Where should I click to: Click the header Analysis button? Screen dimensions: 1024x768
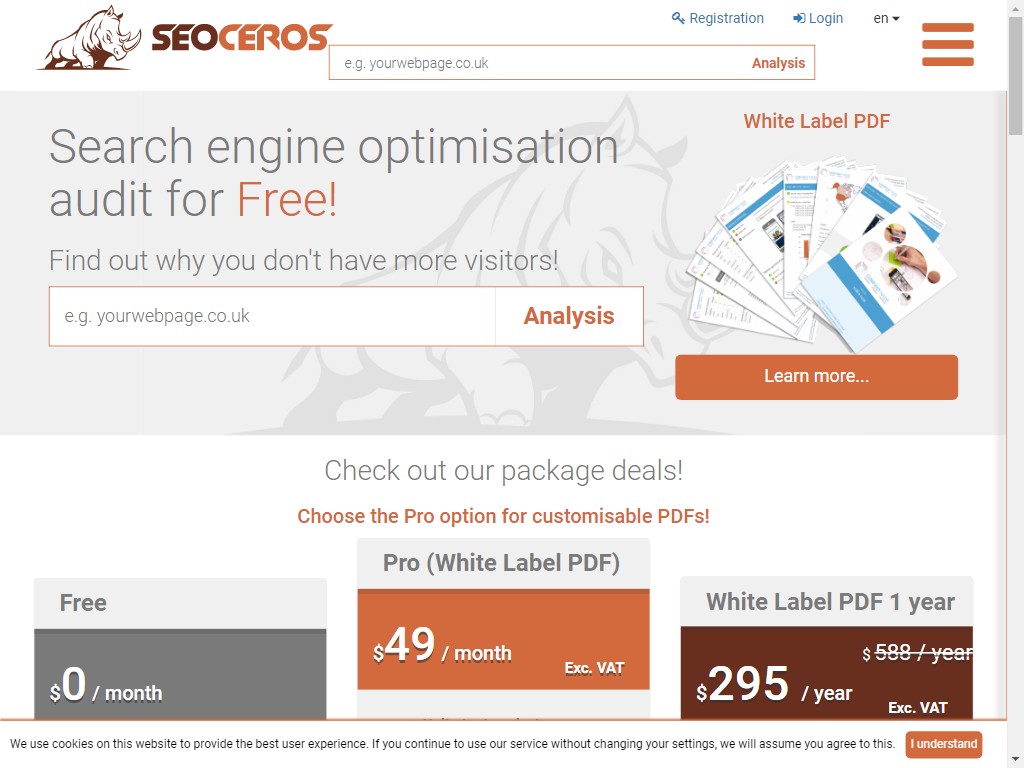click(778, 63)
